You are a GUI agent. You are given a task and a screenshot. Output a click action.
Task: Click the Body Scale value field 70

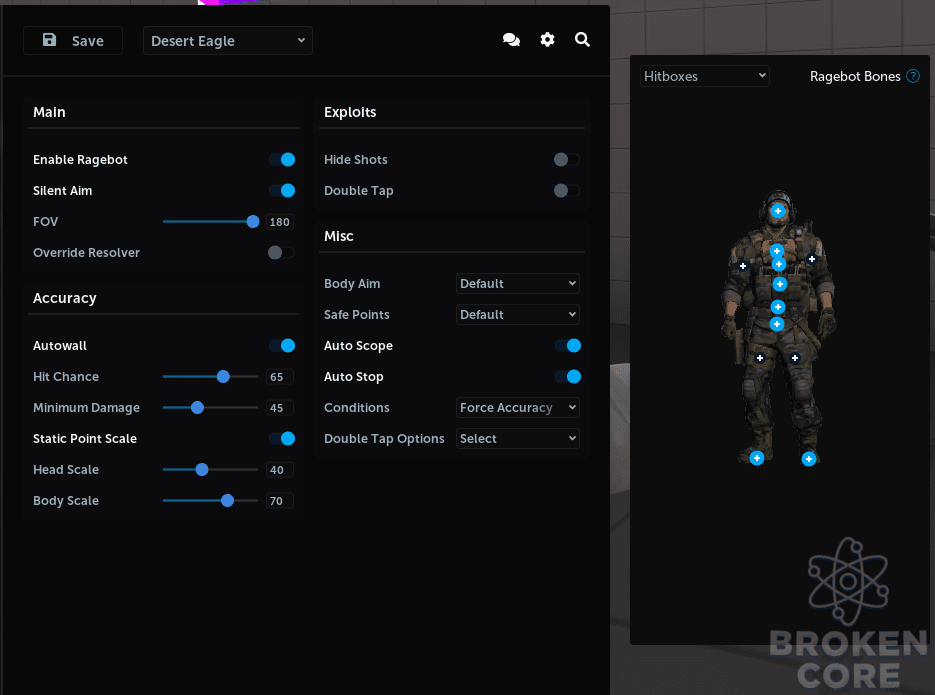(x=280, y=501)
